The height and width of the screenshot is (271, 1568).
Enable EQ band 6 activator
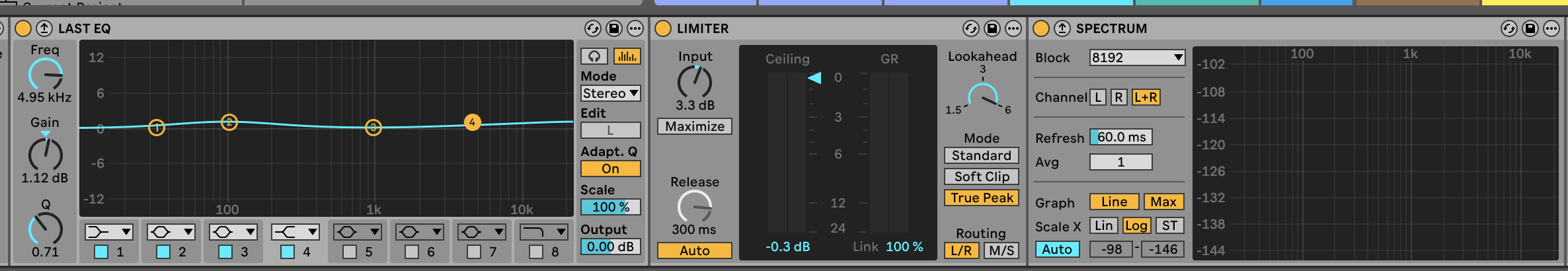(412, 252)
